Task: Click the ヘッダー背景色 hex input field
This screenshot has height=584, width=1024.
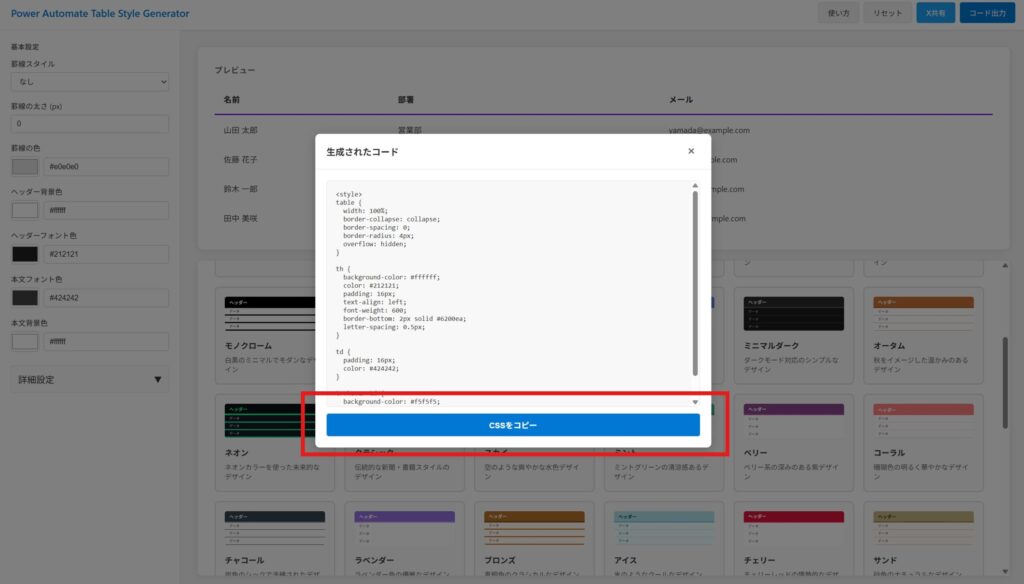Action: tap(106, 211)
